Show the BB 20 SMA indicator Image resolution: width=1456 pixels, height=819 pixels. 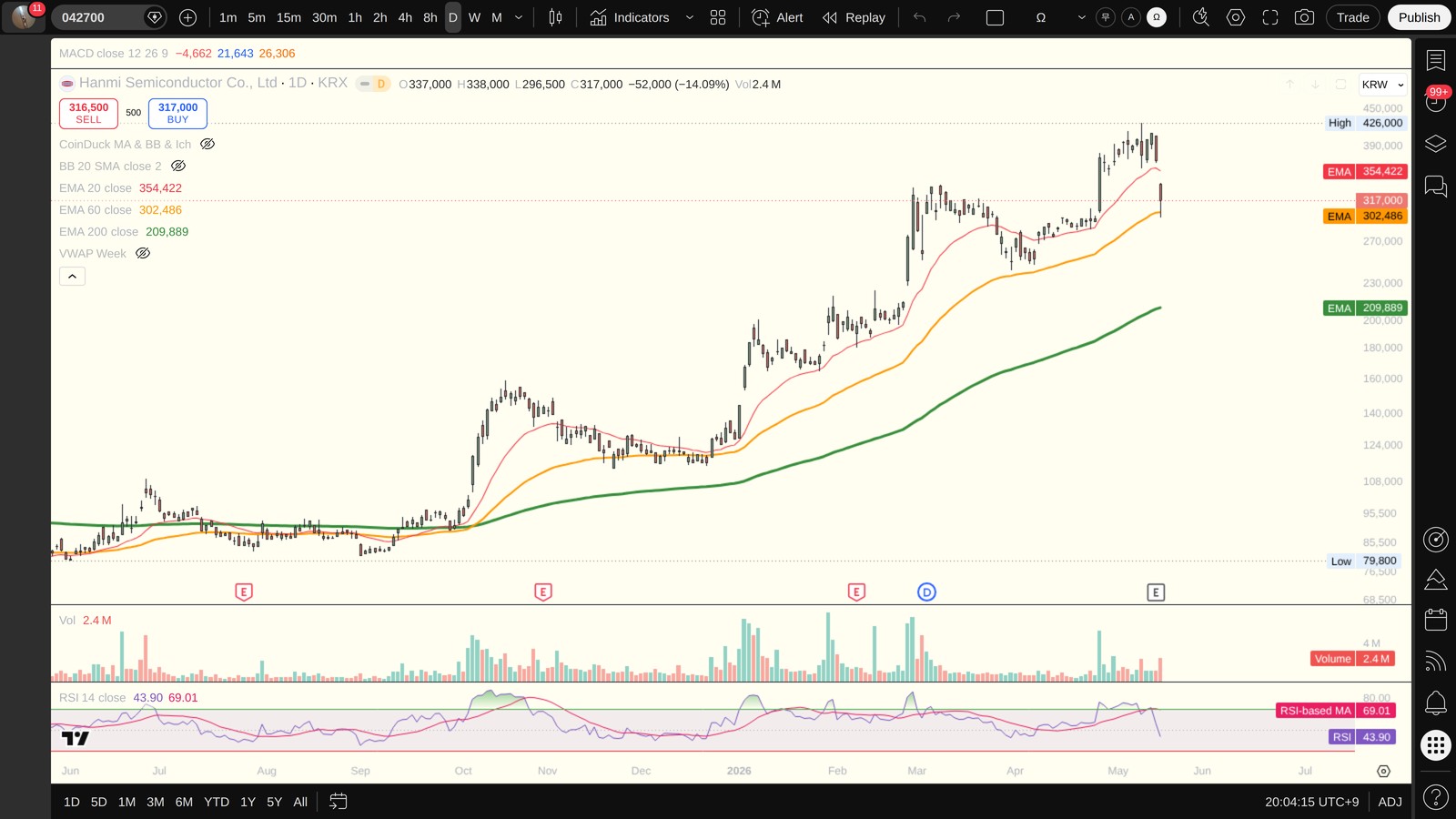[178, 166]
